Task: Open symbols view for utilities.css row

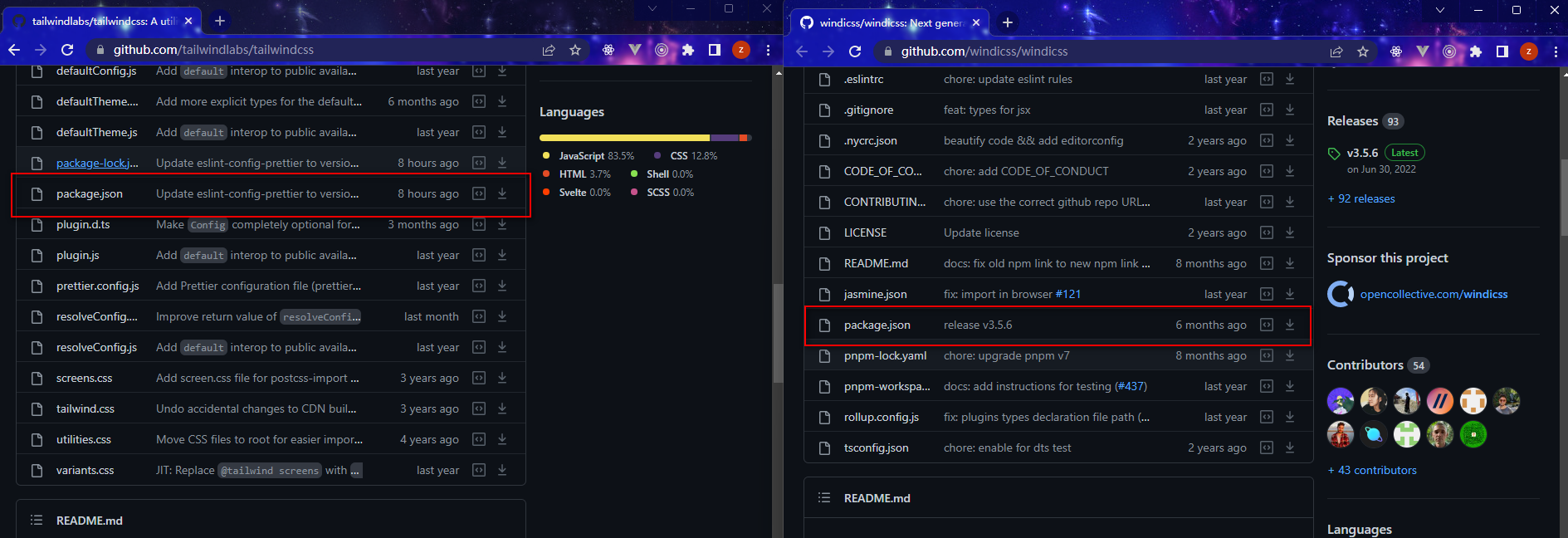Action: [479, 439]
